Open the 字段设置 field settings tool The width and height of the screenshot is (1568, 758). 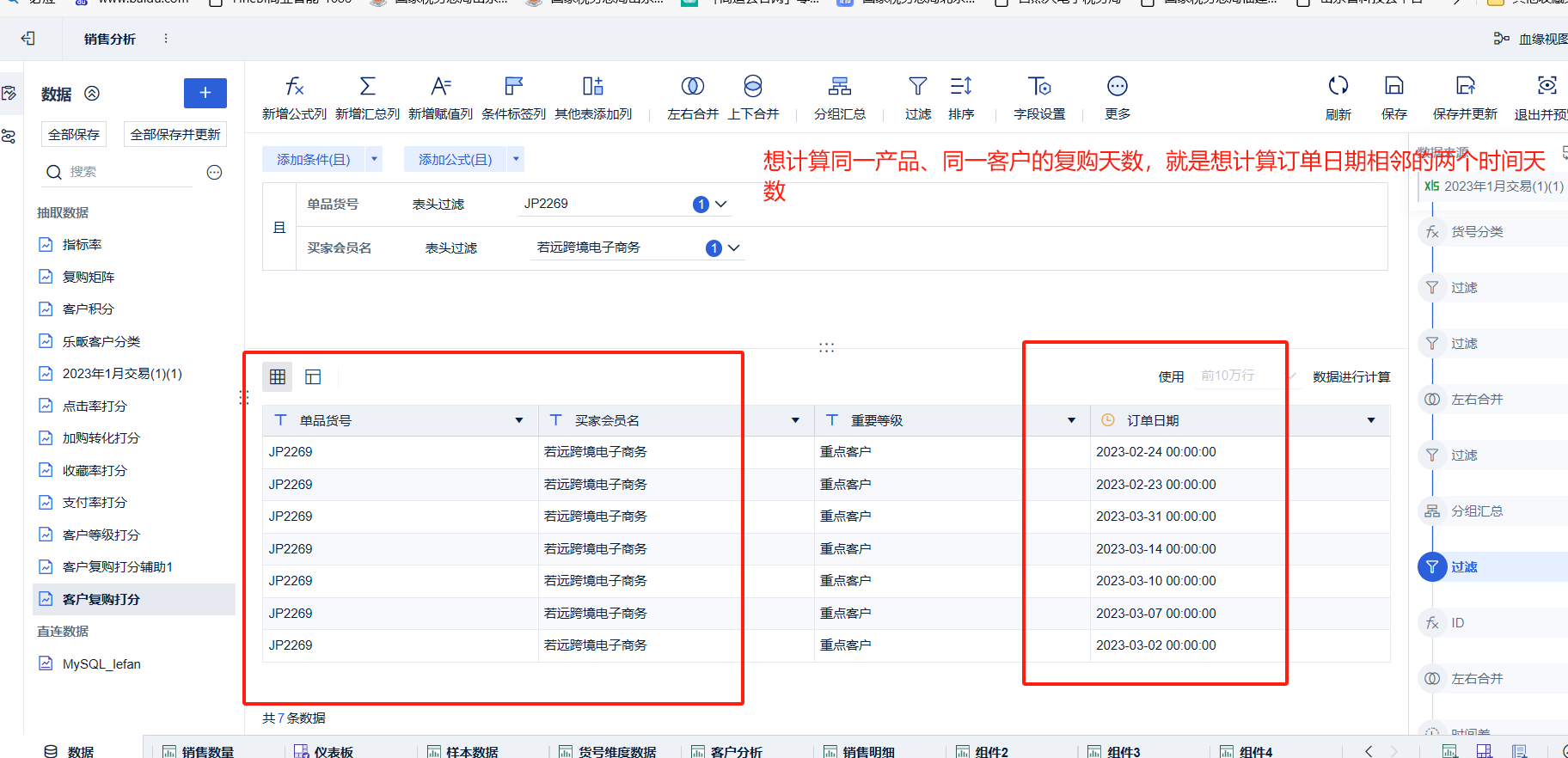(1039, 87)
